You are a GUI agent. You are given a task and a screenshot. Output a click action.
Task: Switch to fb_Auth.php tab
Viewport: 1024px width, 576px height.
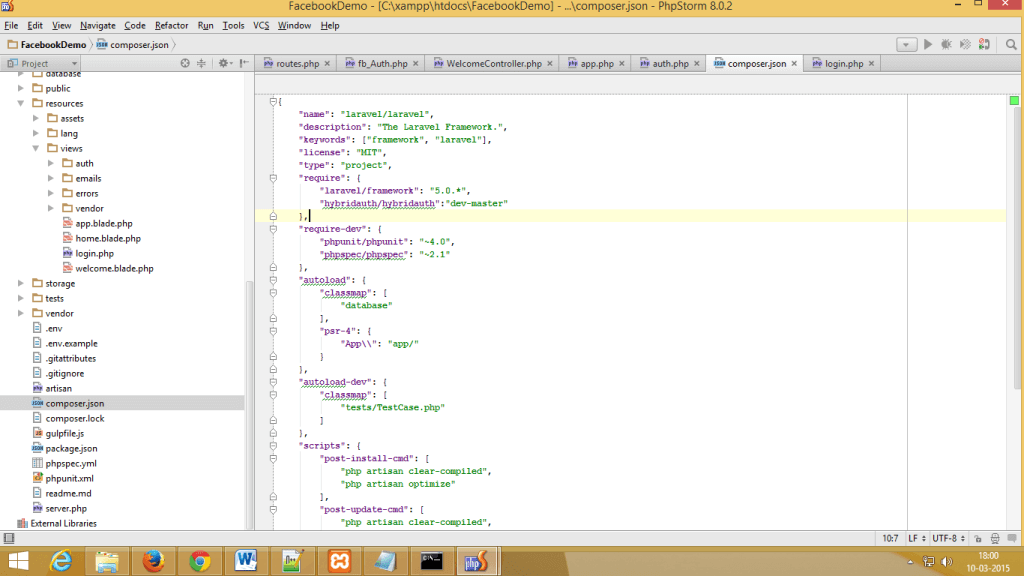382,63
